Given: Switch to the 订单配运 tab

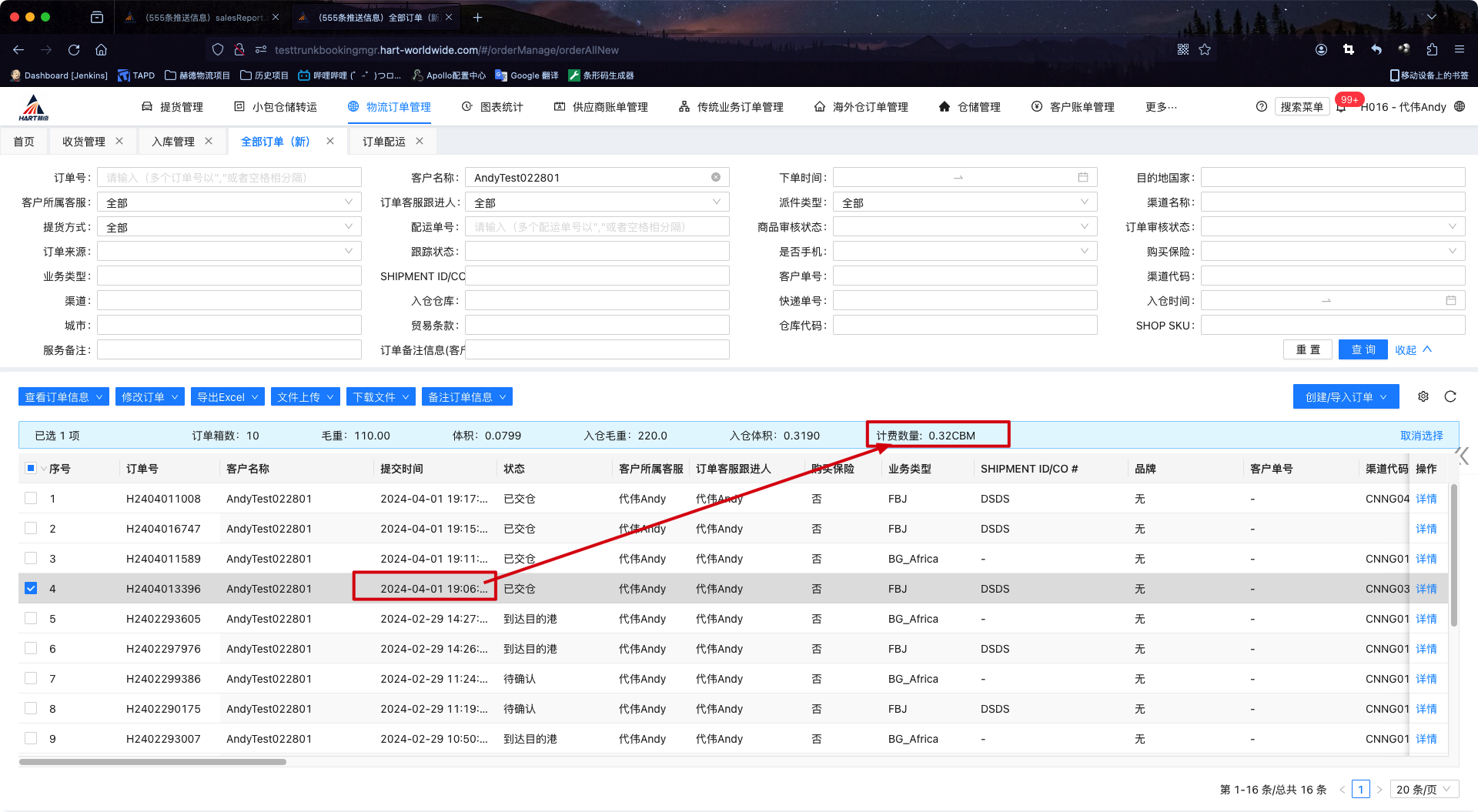Looking at the screenshot, I should point(384,142).
